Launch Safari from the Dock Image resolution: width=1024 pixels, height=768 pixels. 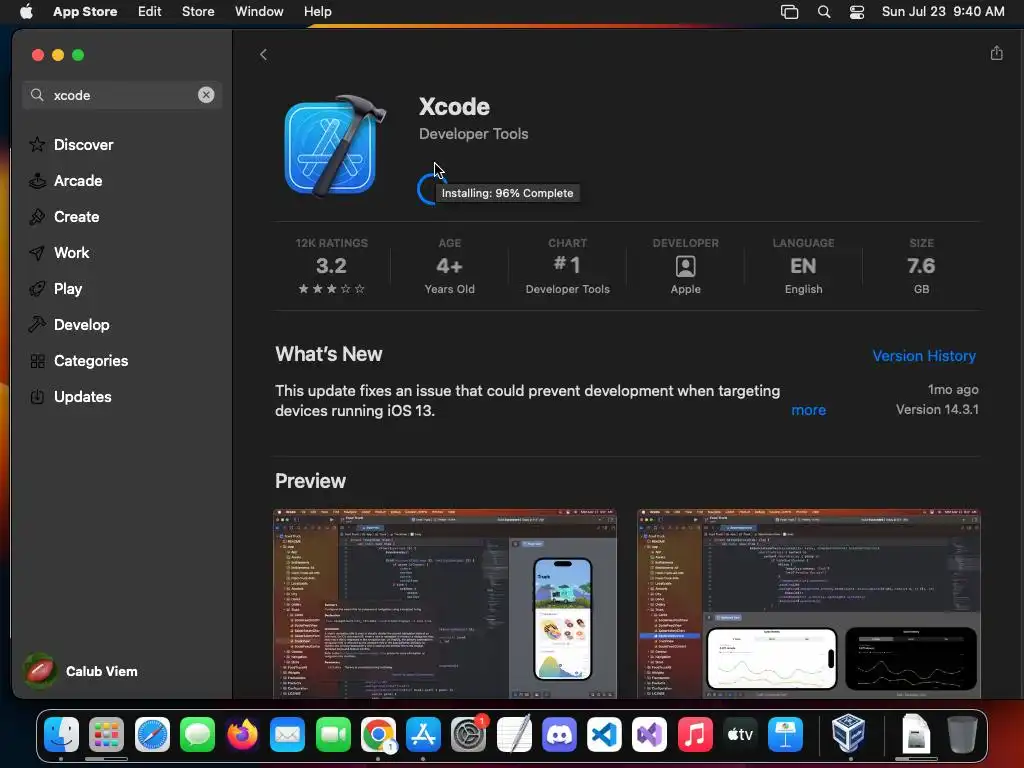click(x=152, y=734)
